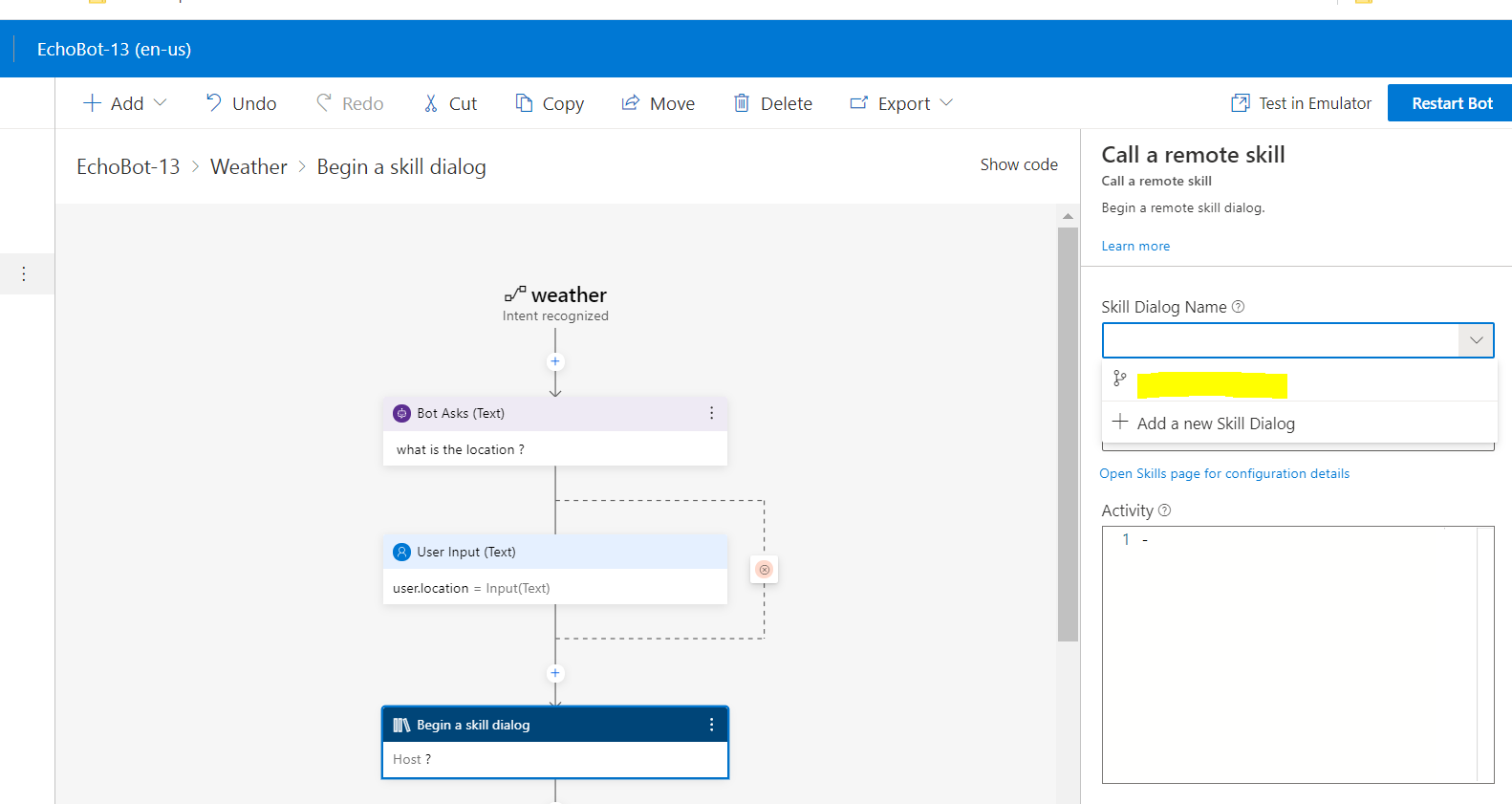The height and width of the screenshot is (804, 1512).
Task: Select the 'Host ?' text in skill node
Action: [412, 759]
